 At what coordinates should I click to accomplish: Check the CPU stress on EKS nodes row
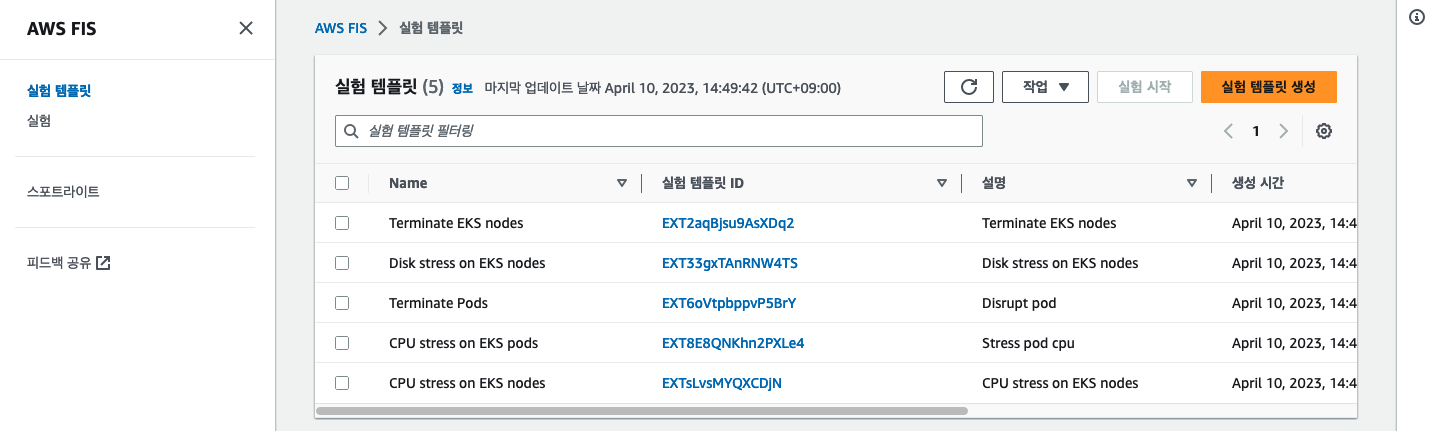pyautogui.click(x=342, y=383)
